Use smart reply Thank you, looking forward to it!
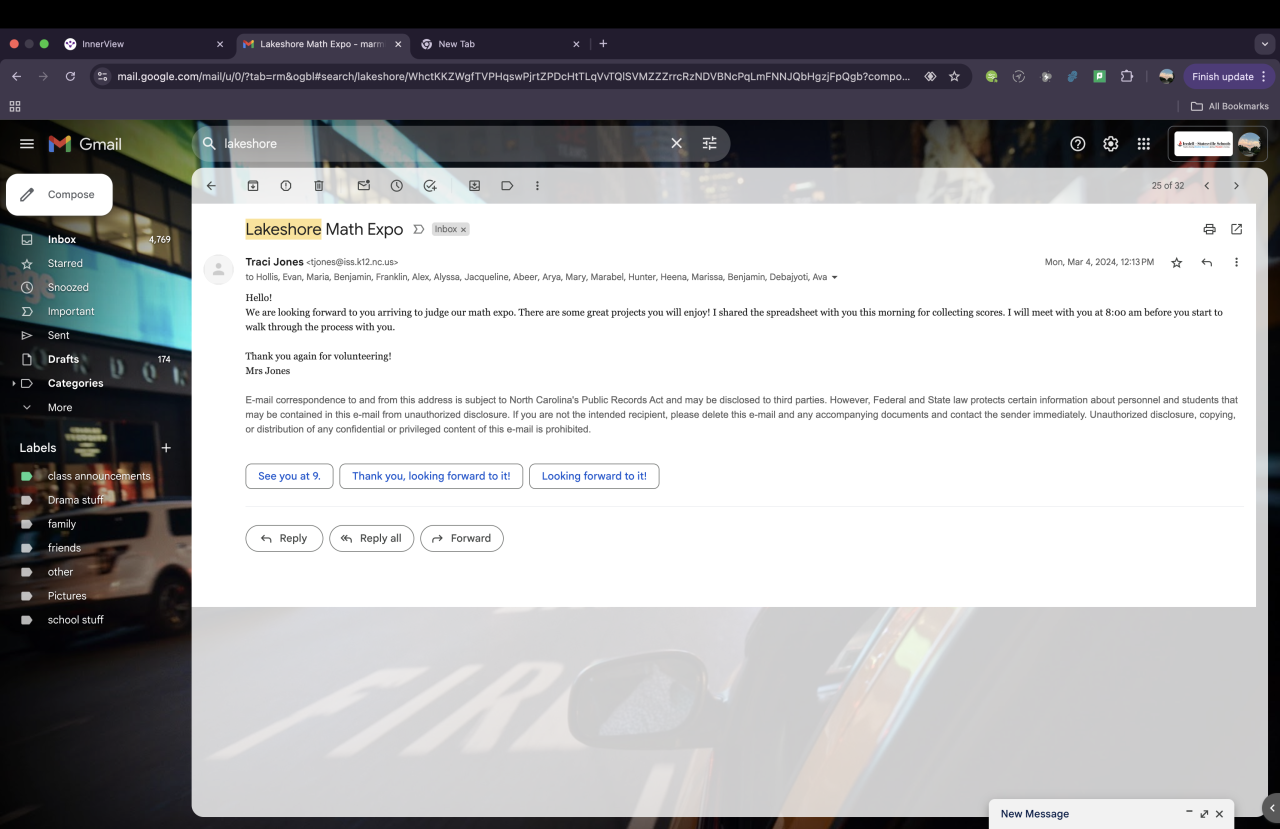 (x=431, y=476)
